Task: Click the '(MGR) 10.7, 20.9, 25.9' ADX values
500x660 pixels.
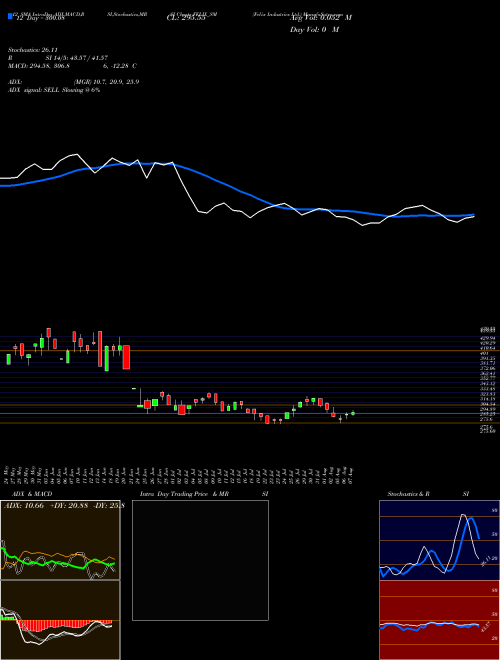Action: click(x=106, y=82)
